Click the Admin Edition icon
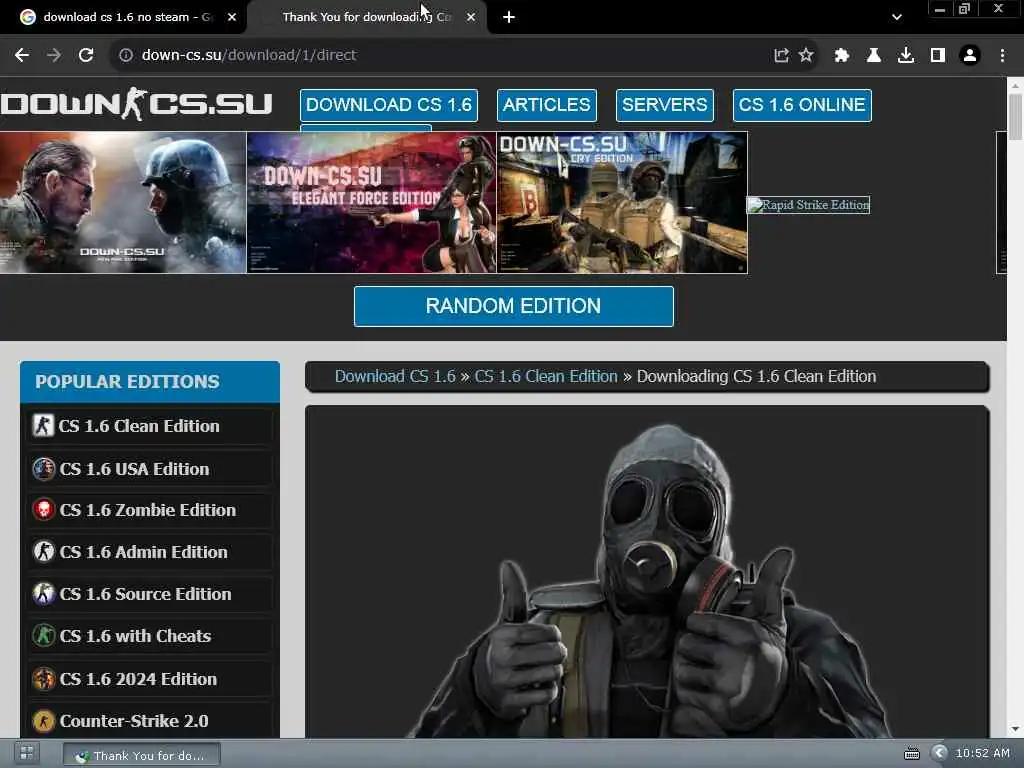The width and height of the screenshot is (1024, 768). click(44, 552)
